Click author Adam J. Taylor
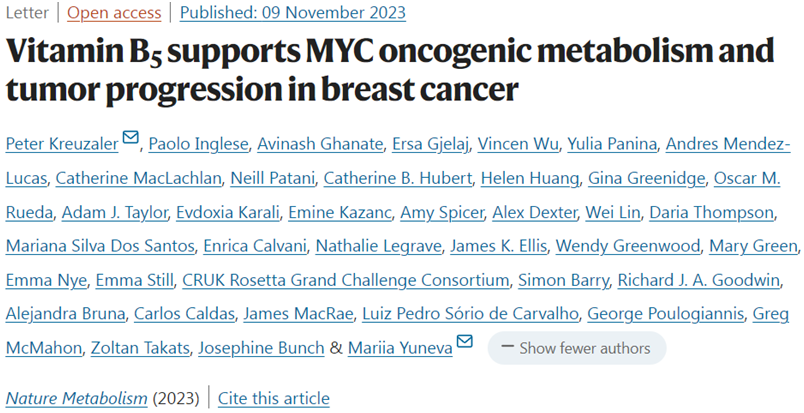Viewport: 804px width, 413px height. click(x=113, y=213)
